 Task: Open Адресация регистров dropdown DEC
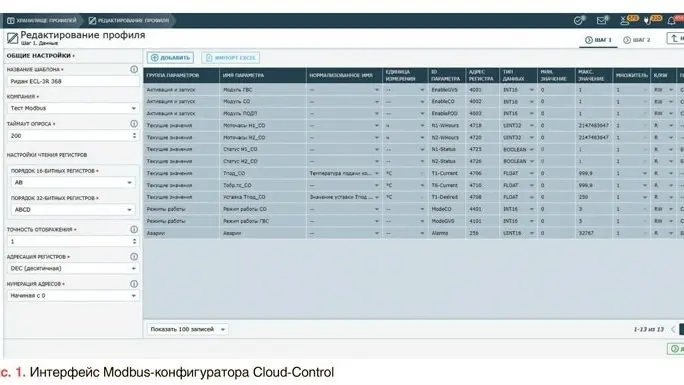(73, 268)
